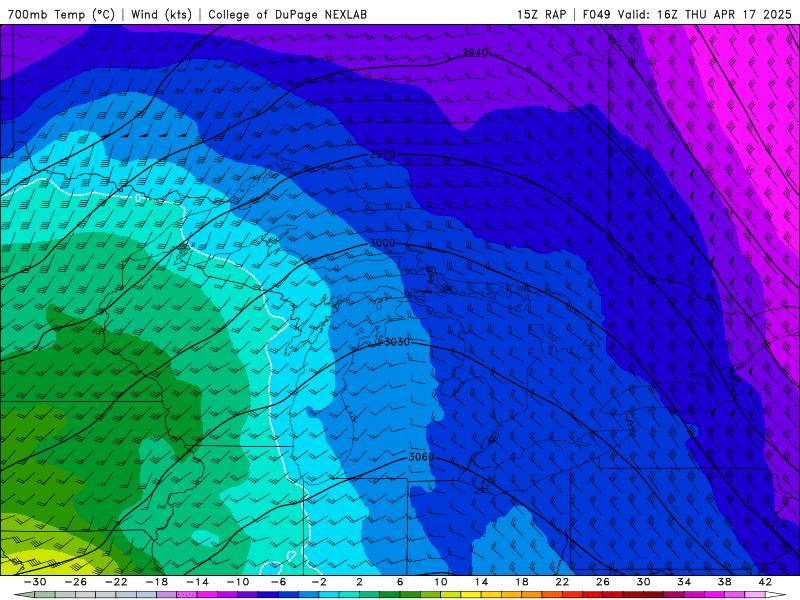
Task: Click the 26 color scale label
Action: click(x=603, y=582)
